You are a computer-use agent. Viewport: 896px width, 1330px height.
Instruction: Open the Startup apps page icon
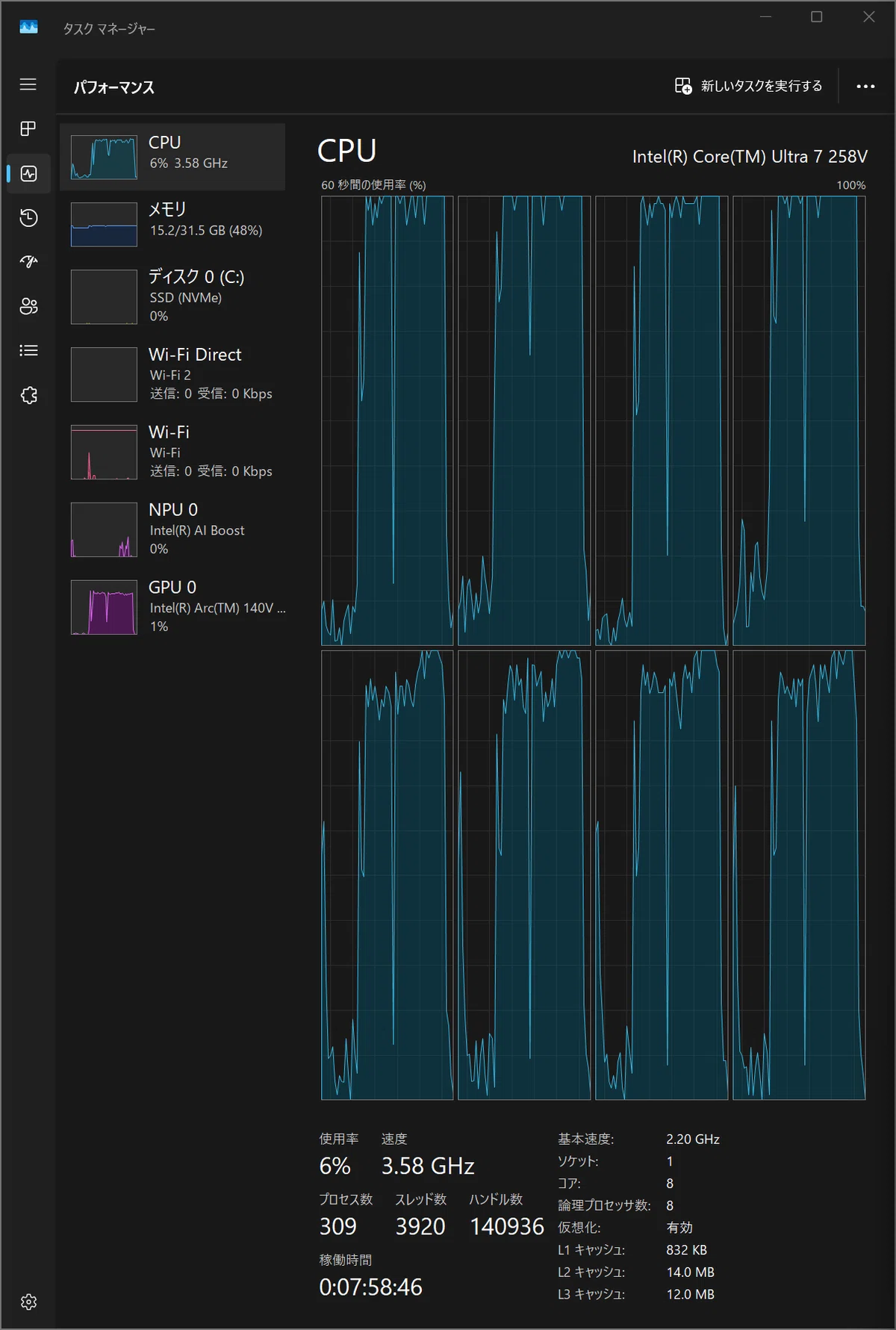point(28,261)
